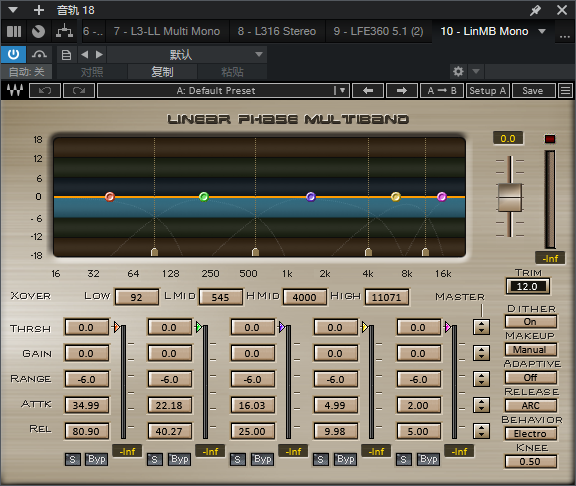The image size is (576, 486).
Task: Click the master output fader handle
Action: tap(510, 197)
